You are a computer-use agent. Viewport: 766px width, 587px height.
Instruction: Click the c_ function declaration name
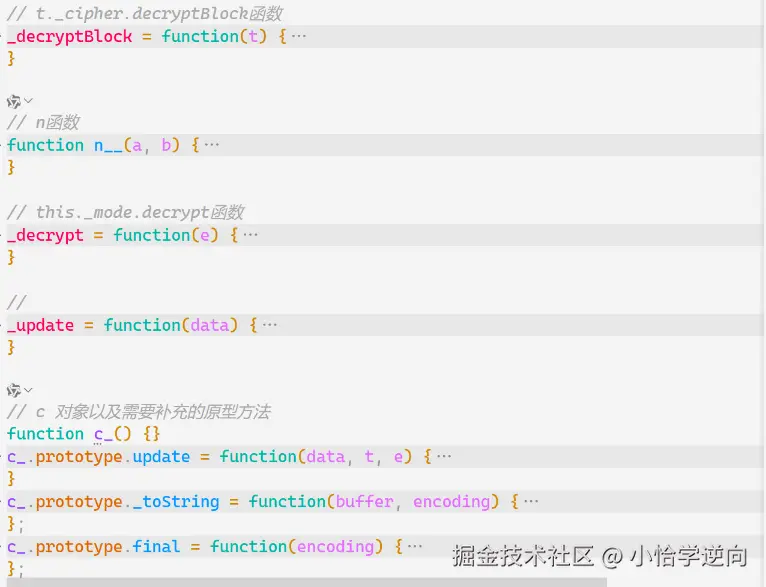pyautogui.click(x=104, y=434)
